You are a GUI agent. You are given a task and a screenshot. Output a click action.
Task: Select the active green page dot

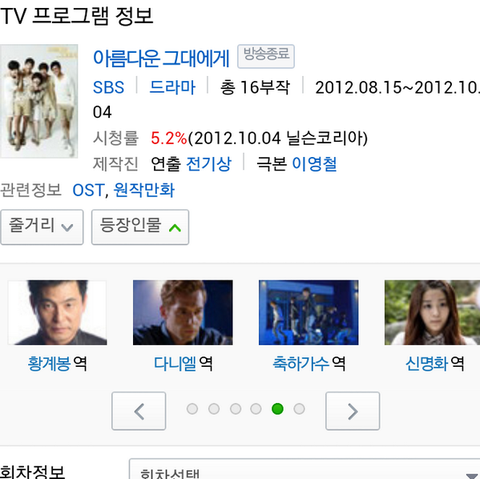[x=277, y=409]
